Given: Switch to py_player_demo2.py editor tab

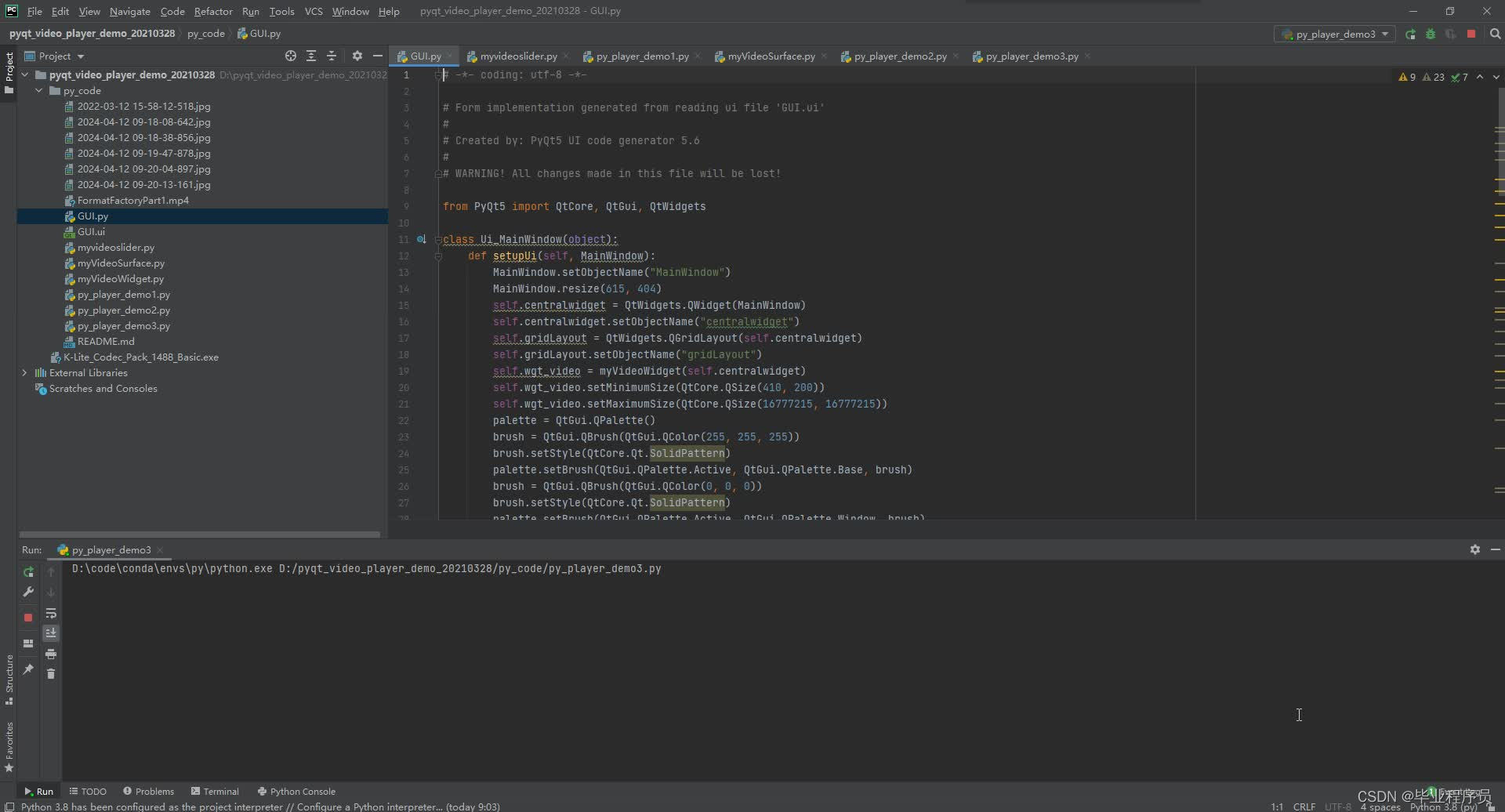Looking at the screenshot, I should click(900, 56).
